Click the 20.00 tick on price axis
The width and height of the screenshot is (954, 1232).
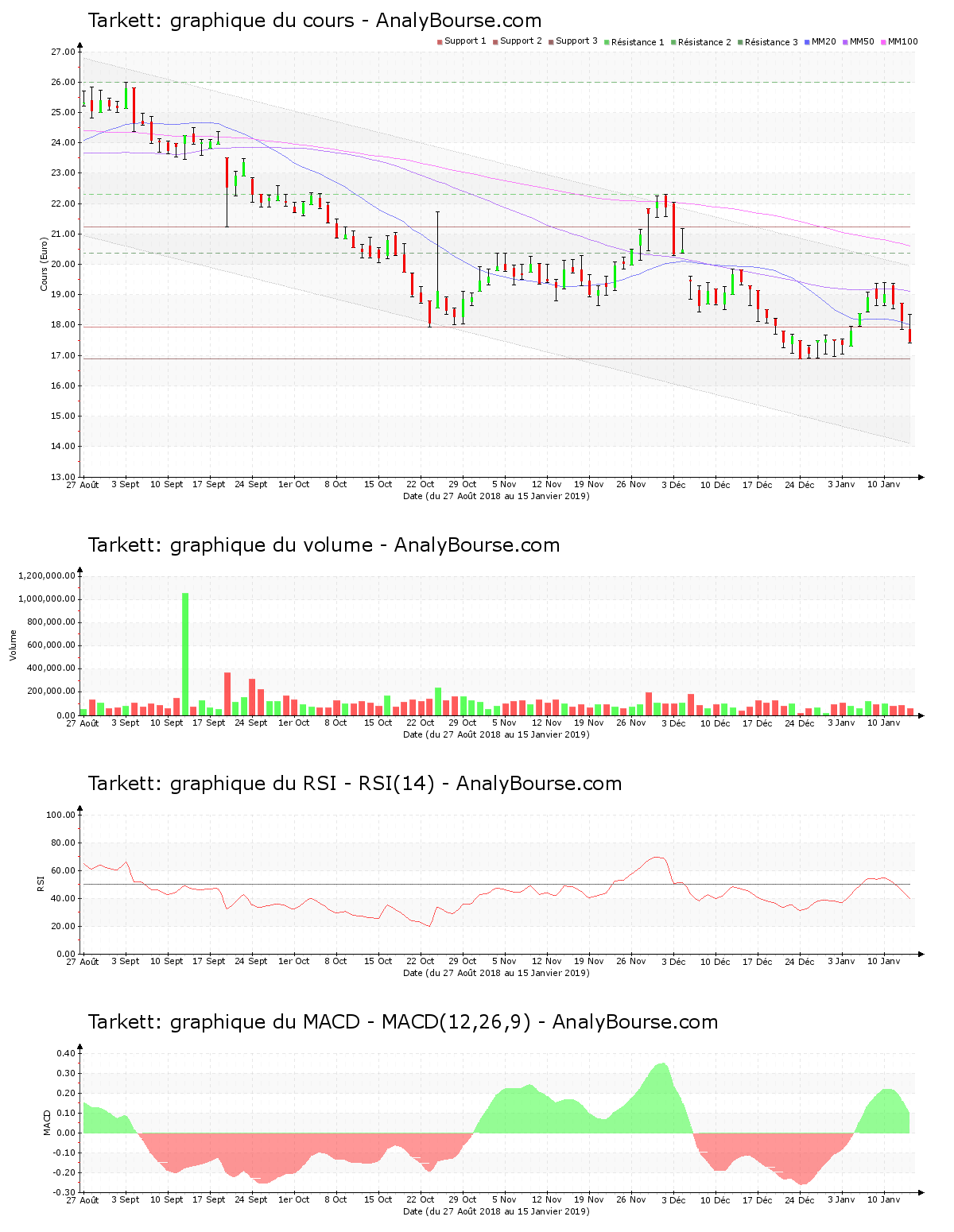pyautogui.click(x=63, y=265)
